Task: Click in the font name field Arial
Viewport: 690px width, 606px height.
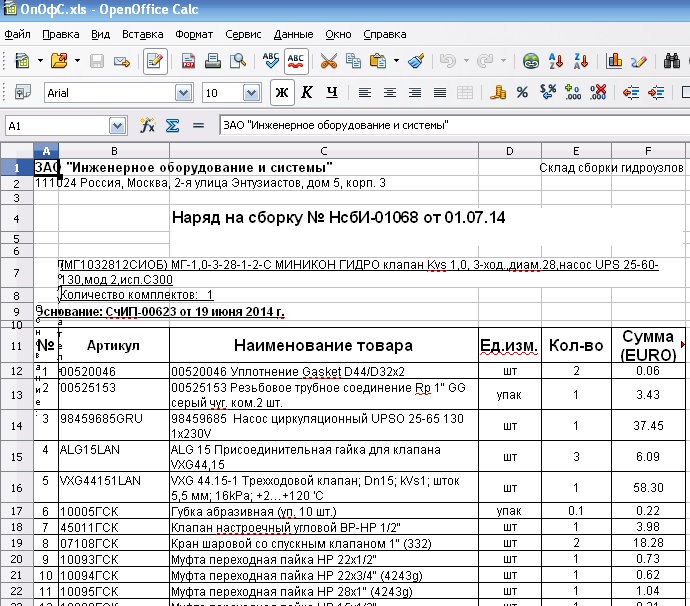Action: coord(110,93)
